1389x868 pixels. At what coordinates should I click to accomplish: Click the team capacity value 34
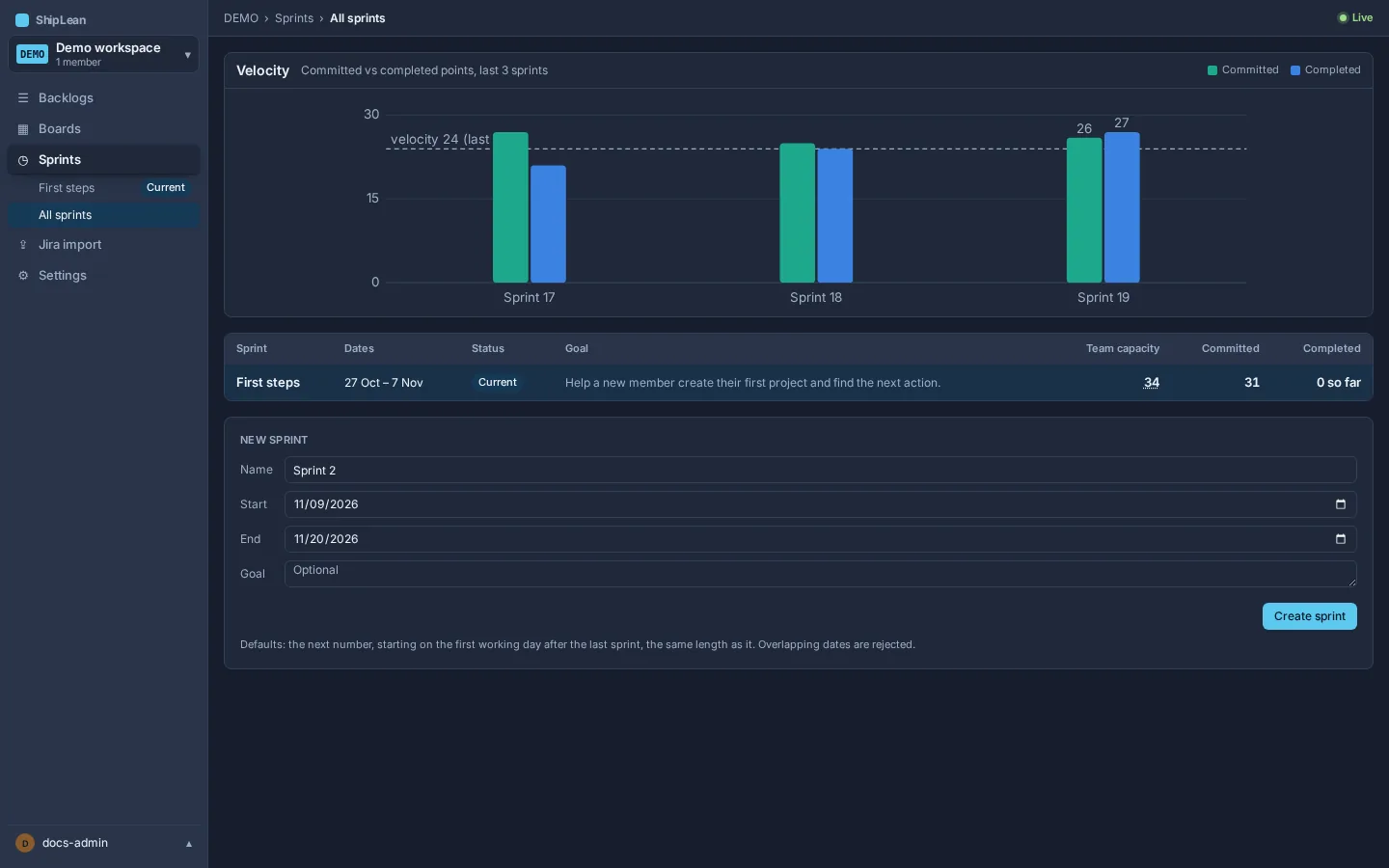[1152, 383]
